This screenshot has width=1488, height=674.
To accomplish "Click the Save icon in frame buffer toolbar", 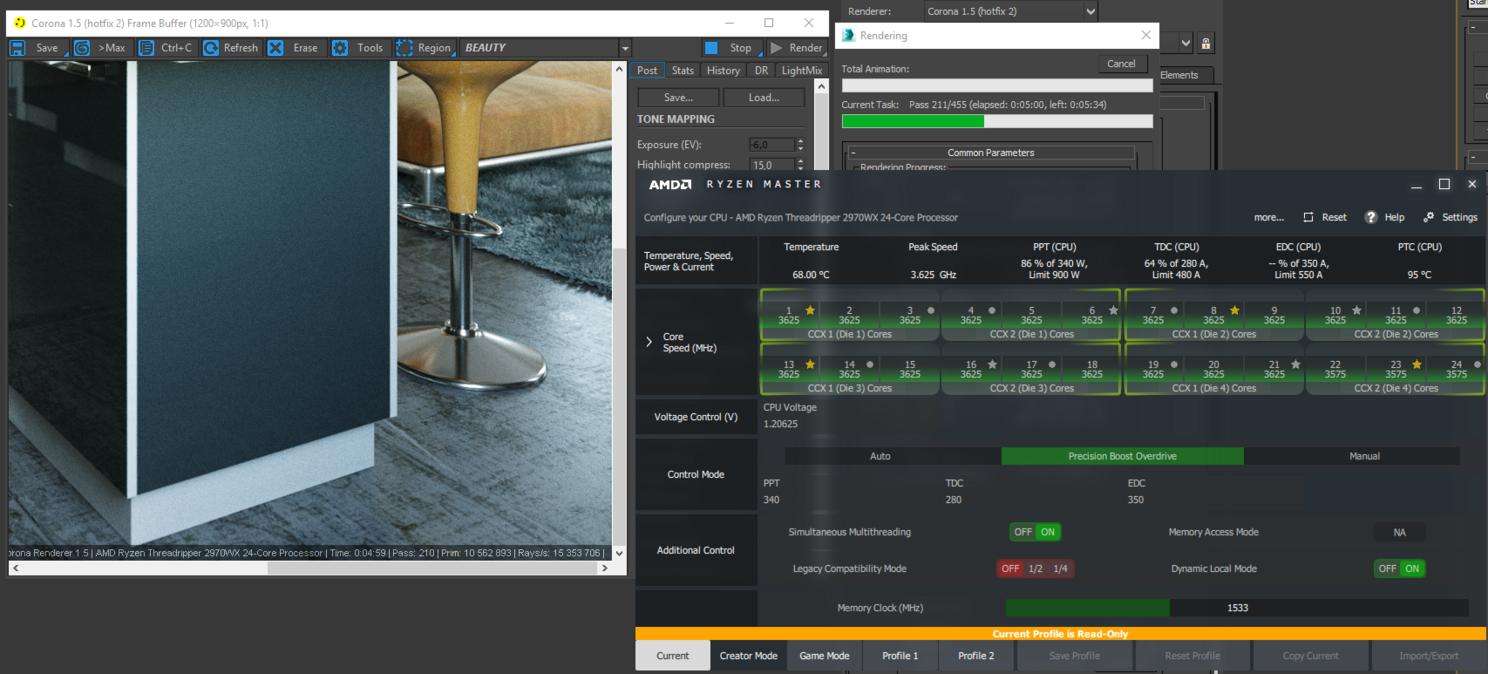I will pos(18,48).
